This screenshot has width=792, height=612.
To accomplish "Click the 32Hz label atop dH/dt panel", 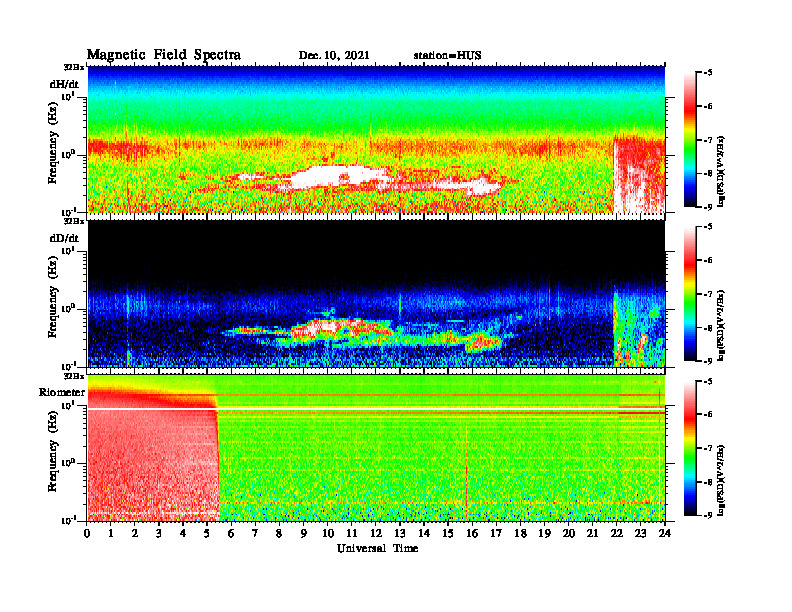I will click(x=73, y=67).
